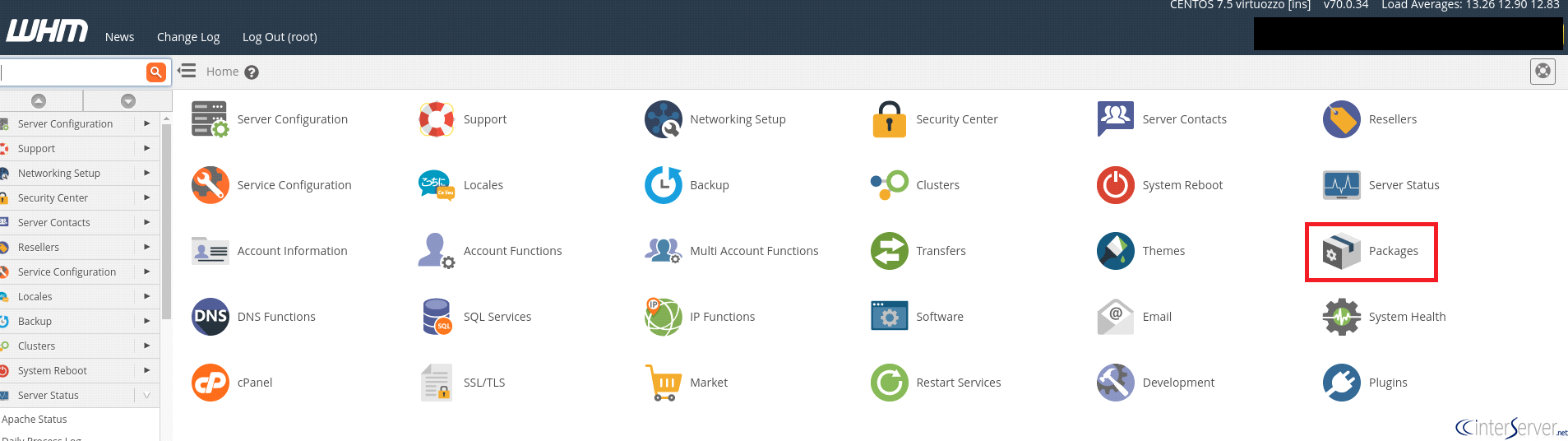This screenshot has height=441, width=1568.
Task: Expand all sidebar sections down arrow
Action: (x=127, y=100)
